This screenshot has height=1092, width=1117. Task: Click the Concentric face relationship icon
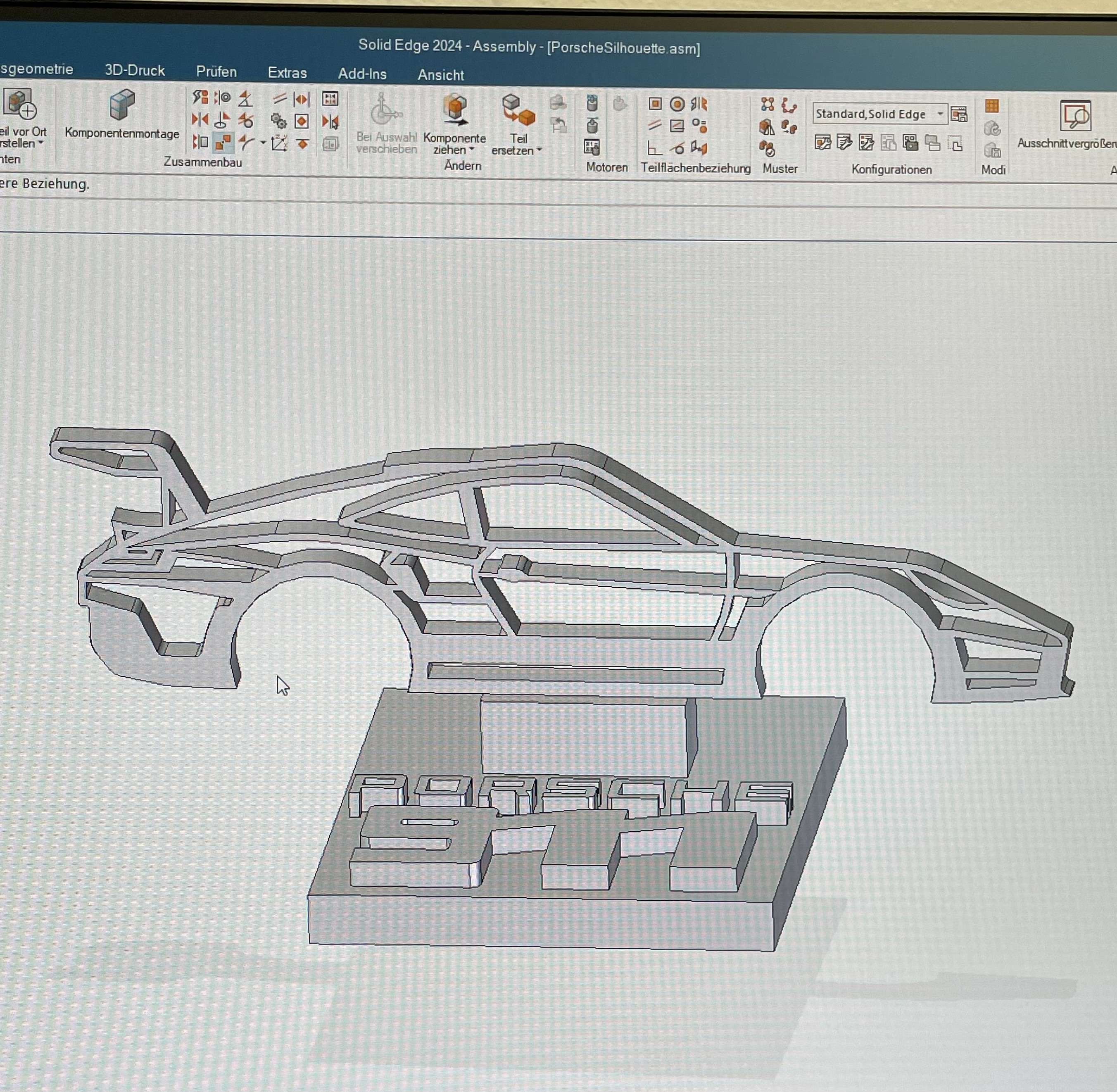[x=677, y=104]
